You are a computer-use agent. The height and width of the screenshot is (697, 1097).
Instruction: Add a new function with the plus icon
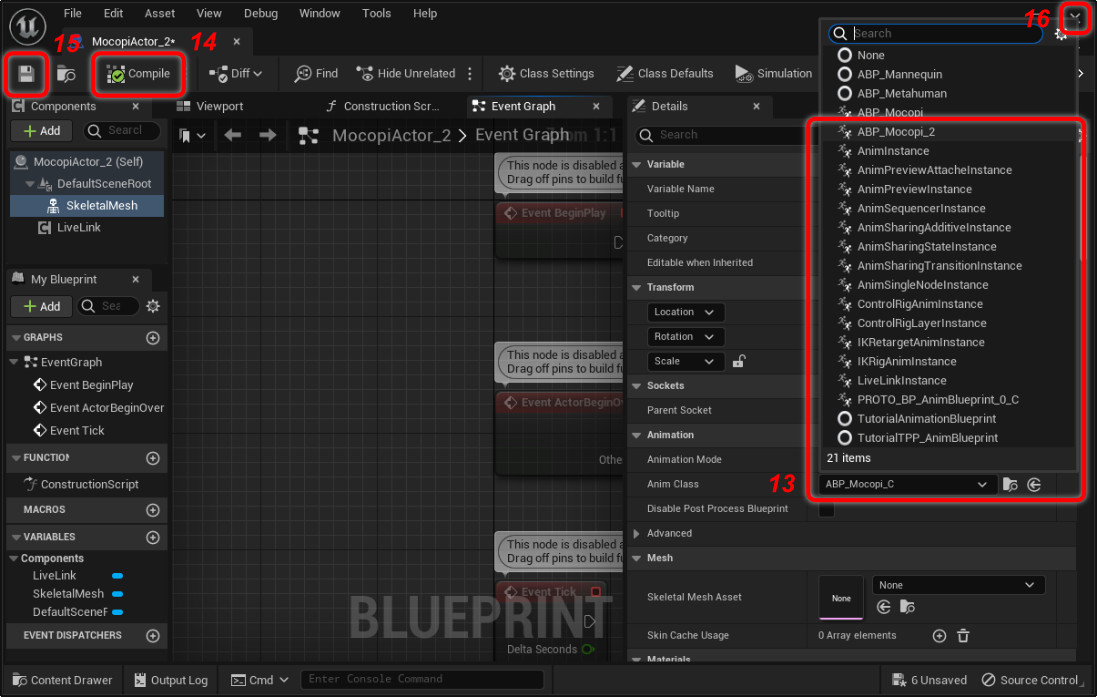[153, 458]
